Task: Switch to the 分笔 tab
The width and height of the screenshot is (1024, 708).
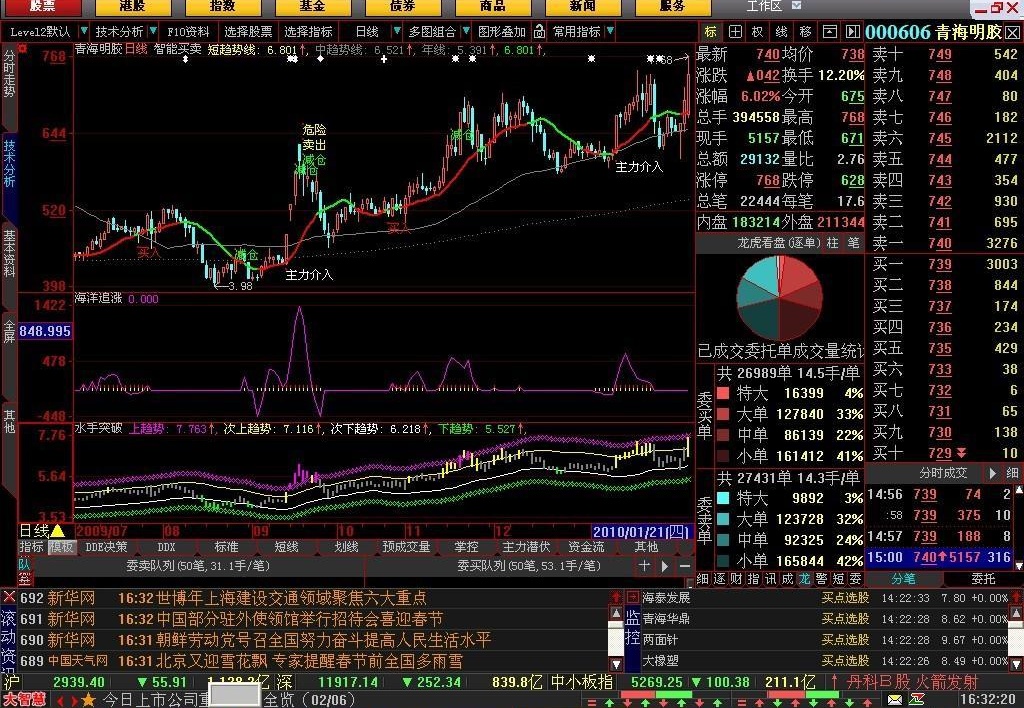Action: 904,579
